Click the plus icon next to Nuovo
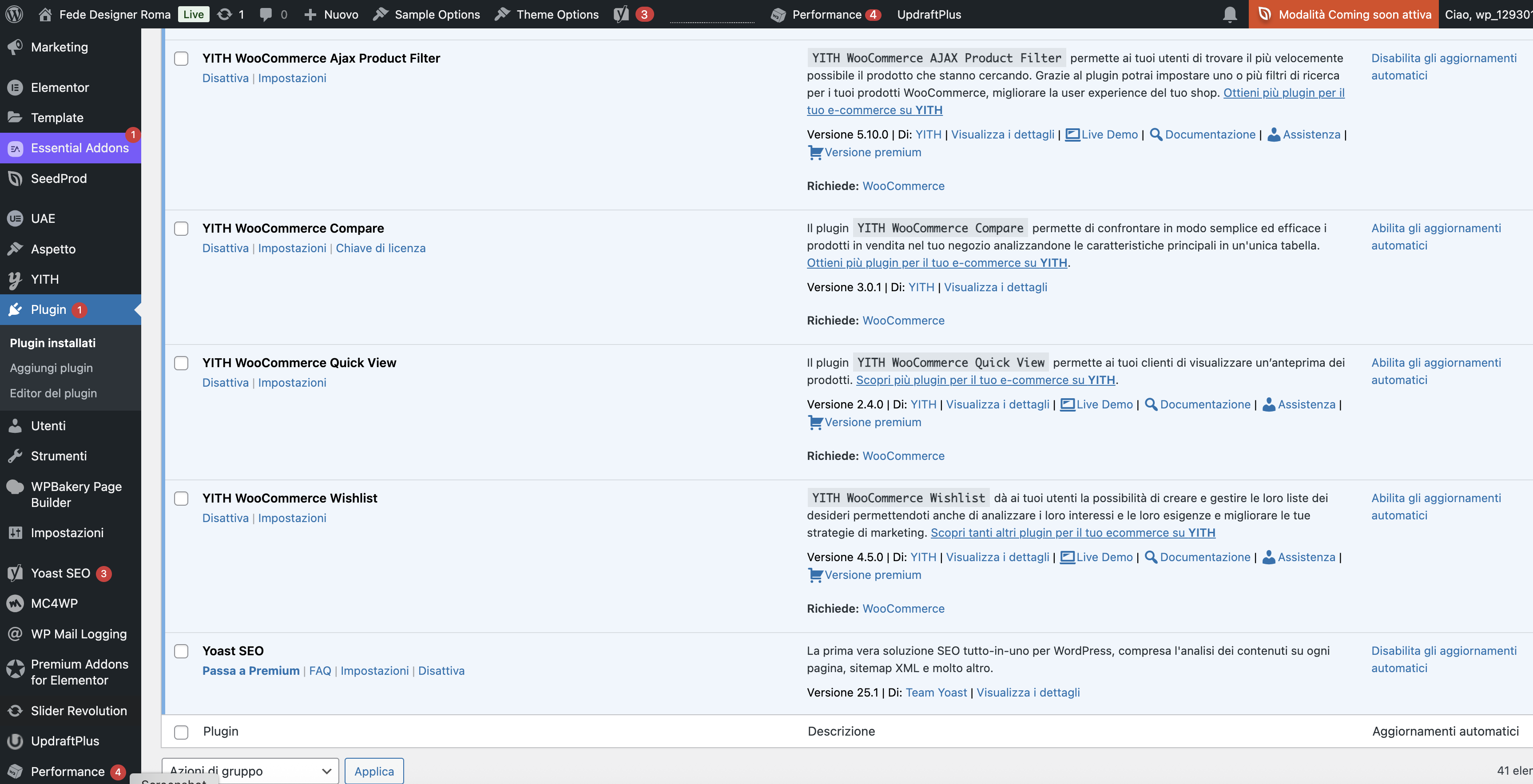 [310, 14]
